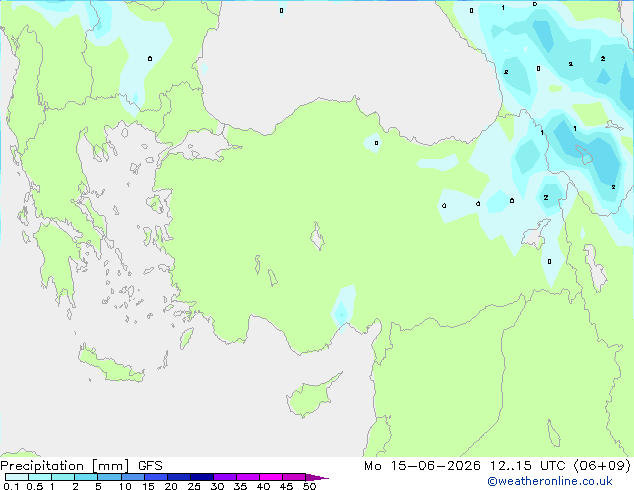Select the 10–15 mm legend color swatch
The width and height of the screenshot is (634, 490).
132,477
